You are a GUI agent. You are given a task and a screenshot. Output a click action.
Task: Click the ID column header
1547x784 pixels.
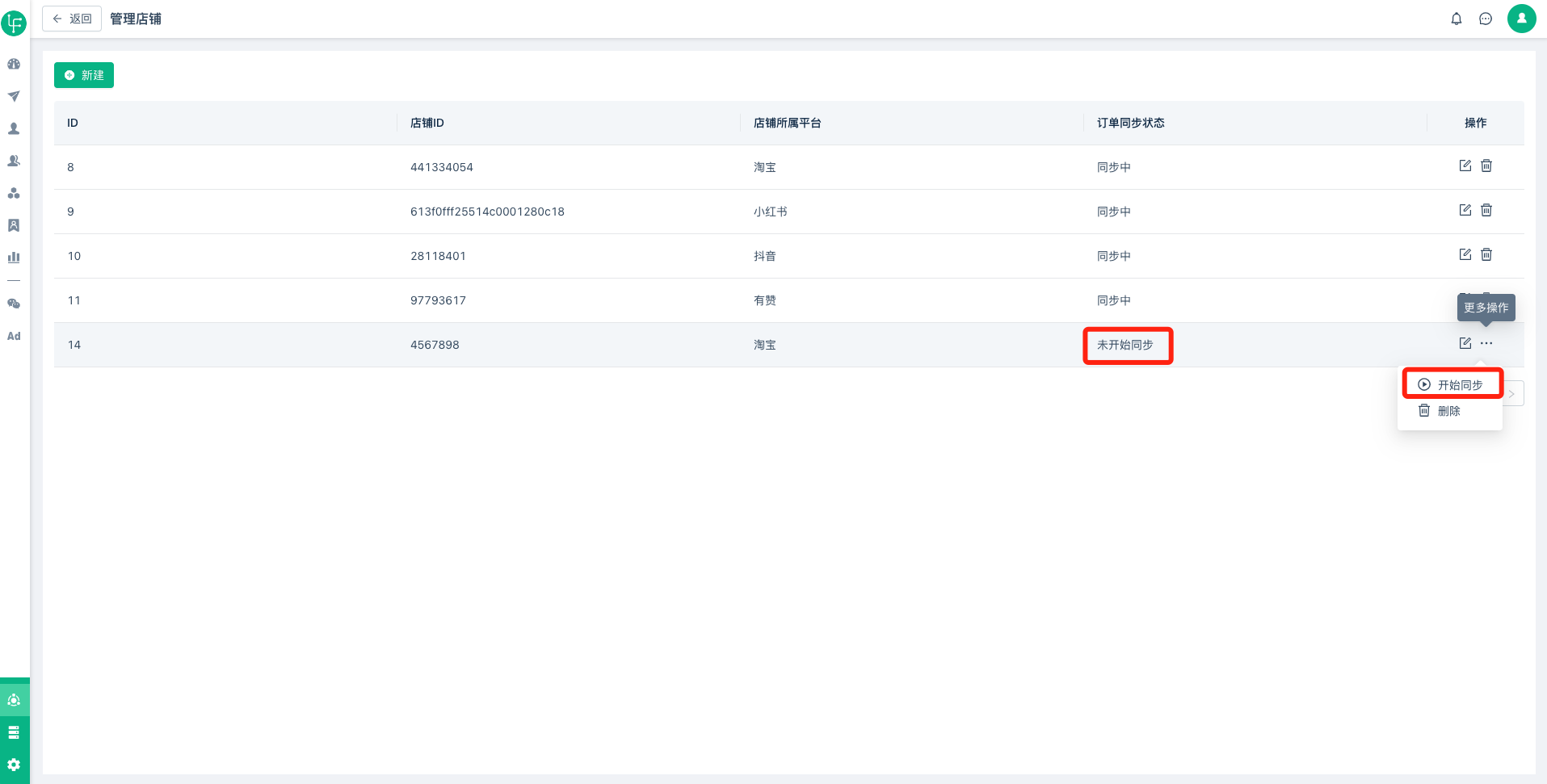[73, 123]
